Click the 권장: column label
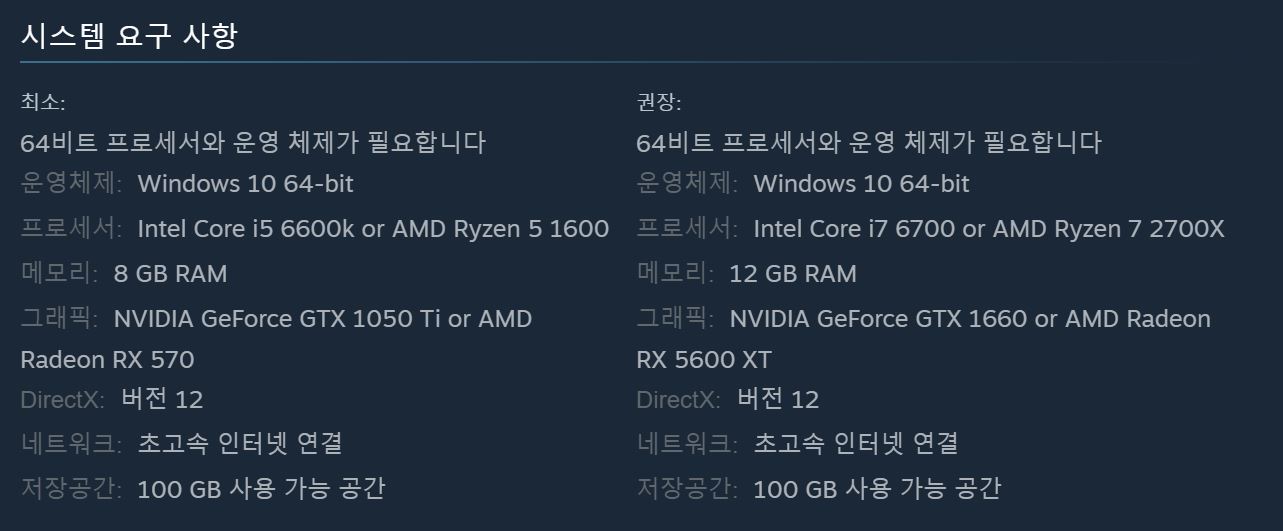This screenshot has height=531, width=1283. click(x=659, y=102)
